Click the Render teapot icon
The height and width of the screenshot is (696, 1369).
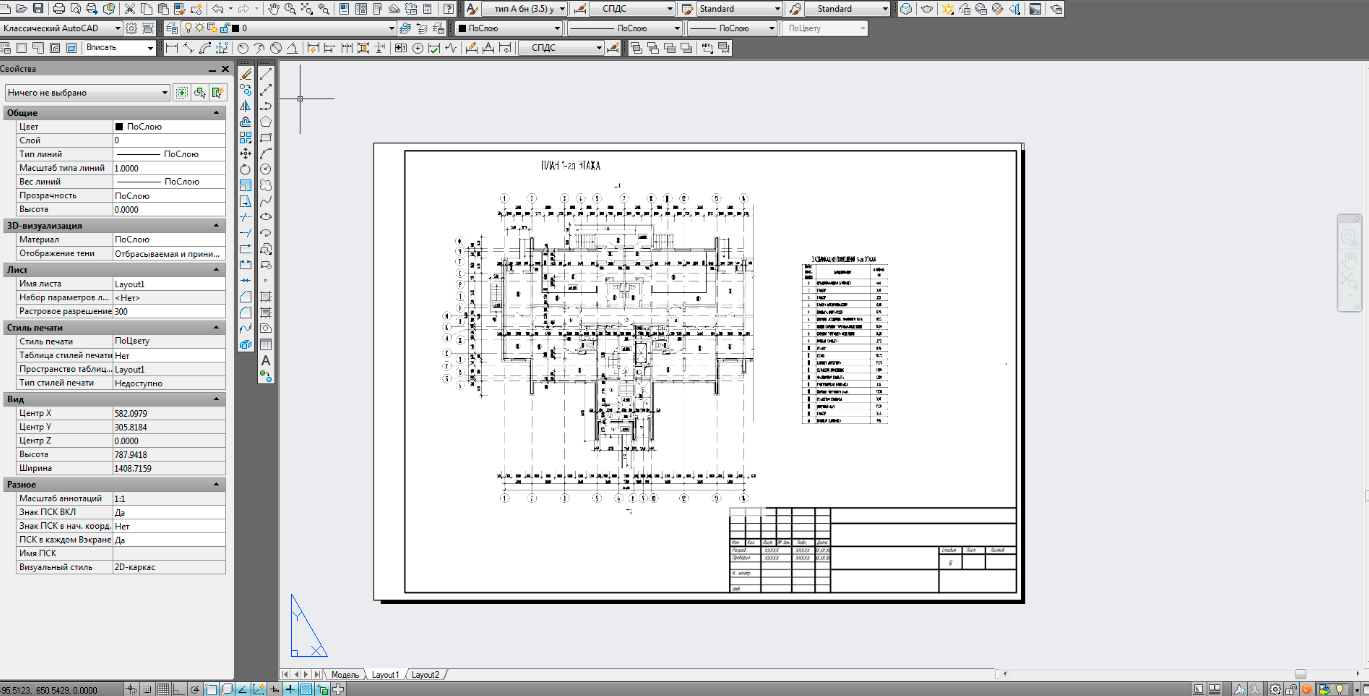coord(927,9)
